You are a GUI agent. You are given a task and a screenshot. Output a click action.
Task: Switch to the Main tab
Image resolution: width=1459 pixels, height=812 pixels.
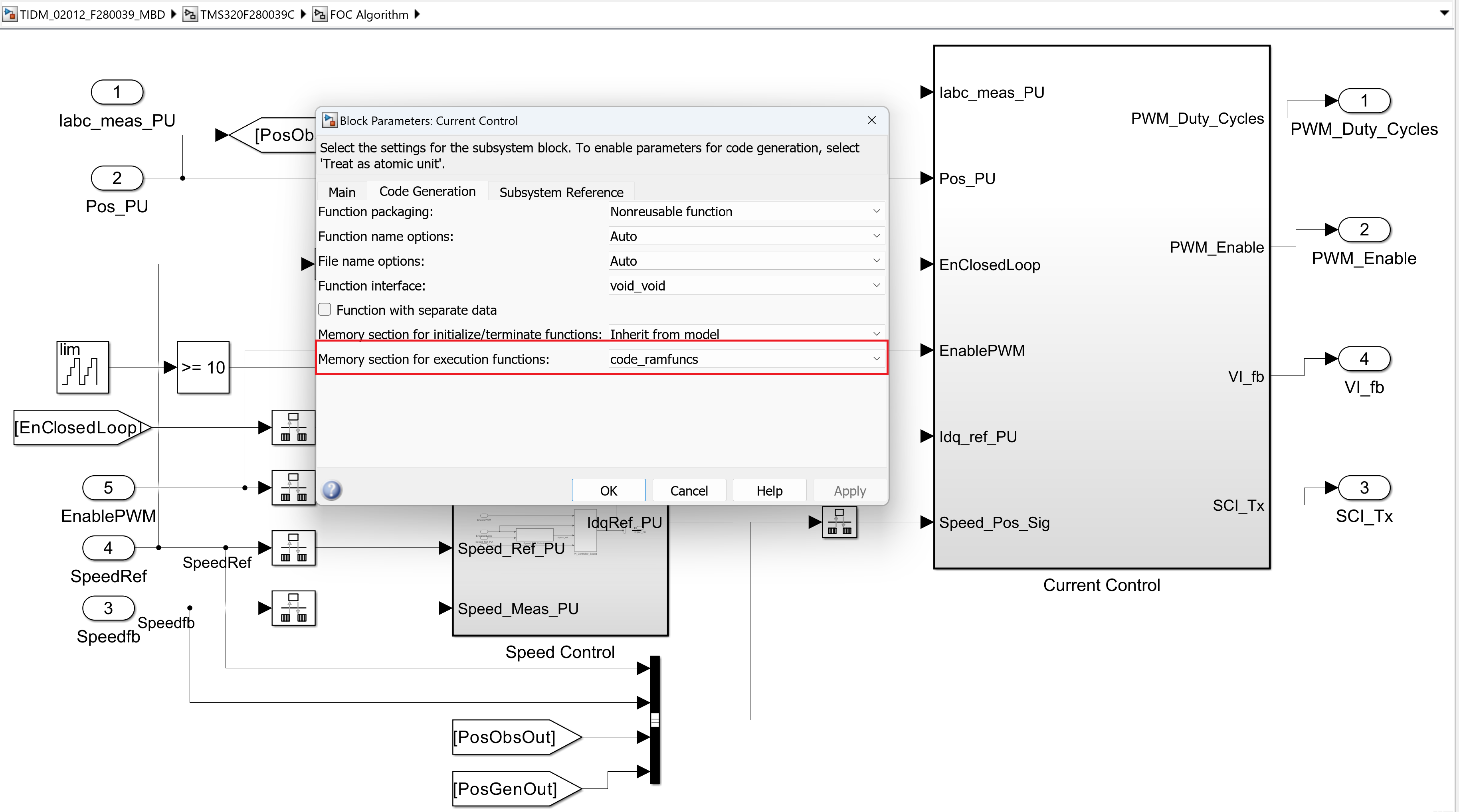pos(342,192)
